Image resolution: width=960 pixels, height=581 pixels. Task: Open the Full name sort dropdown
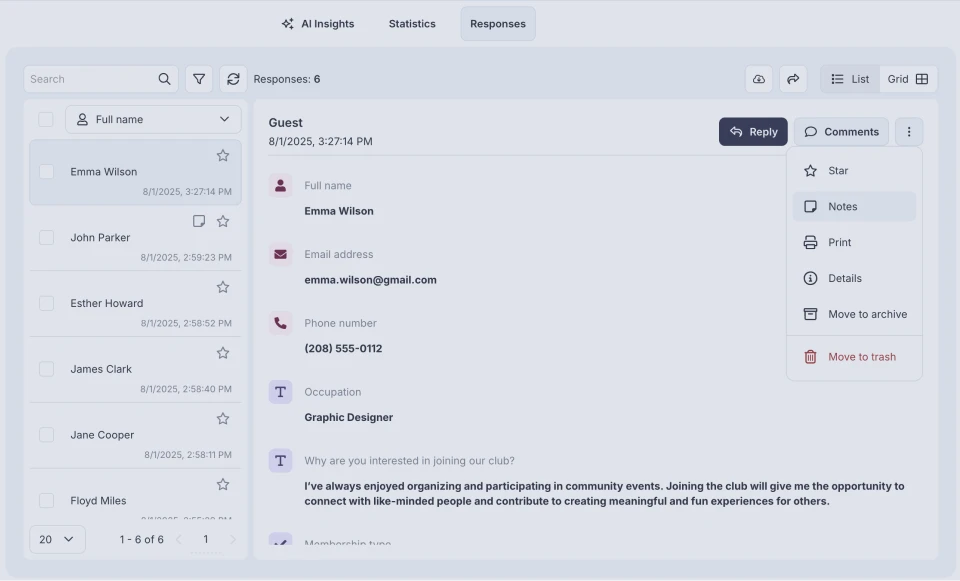tap(152, 118)
